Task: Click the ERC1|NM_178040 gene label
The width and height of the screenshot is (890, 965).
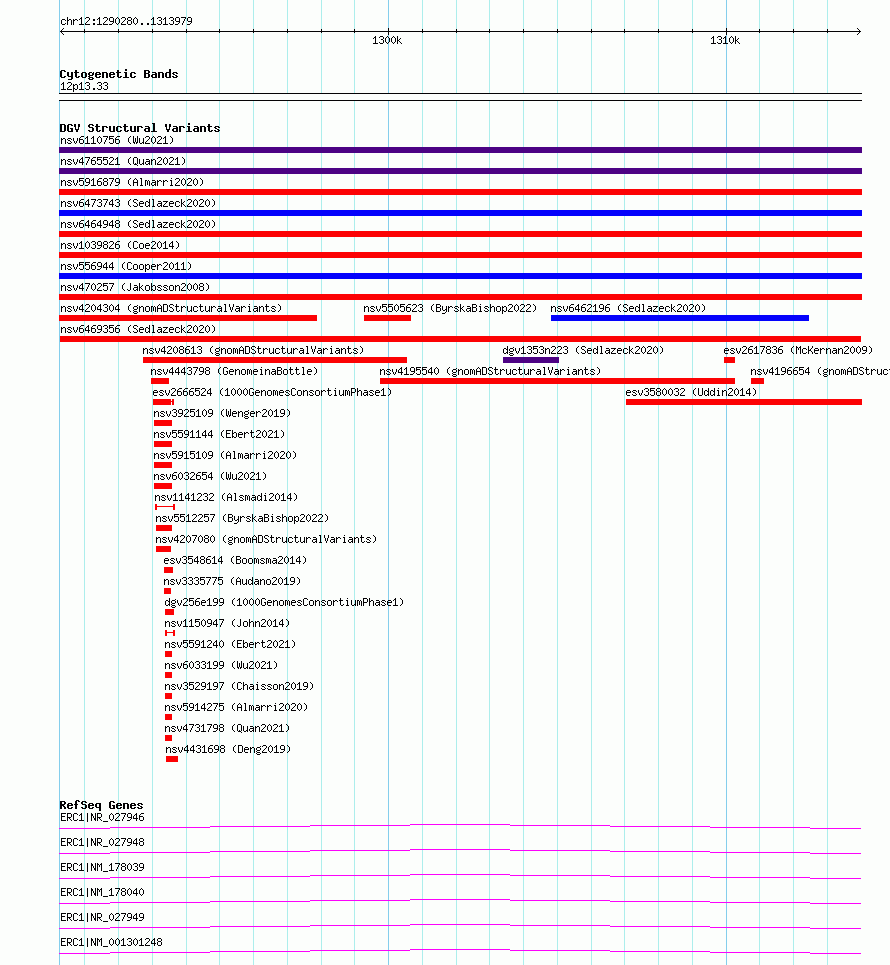Action: [x=102, y=892]
